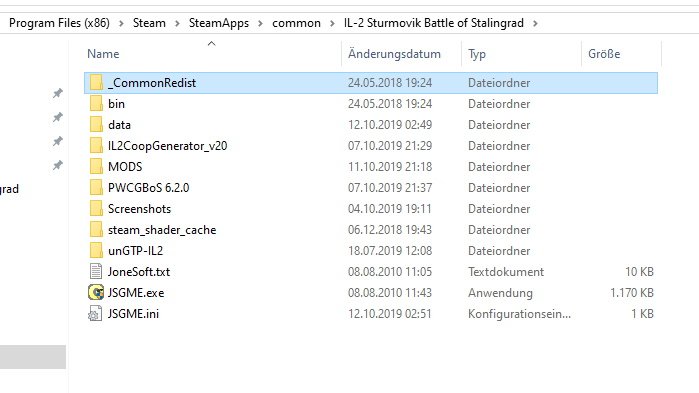Select the PWCGBoS 6.2.0 folder name

tap(148, 188)
